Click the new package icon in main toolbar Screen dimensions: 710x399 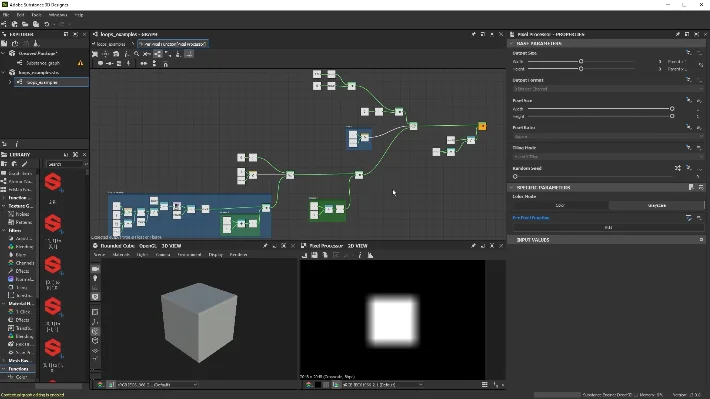click(x=14, y=24)
